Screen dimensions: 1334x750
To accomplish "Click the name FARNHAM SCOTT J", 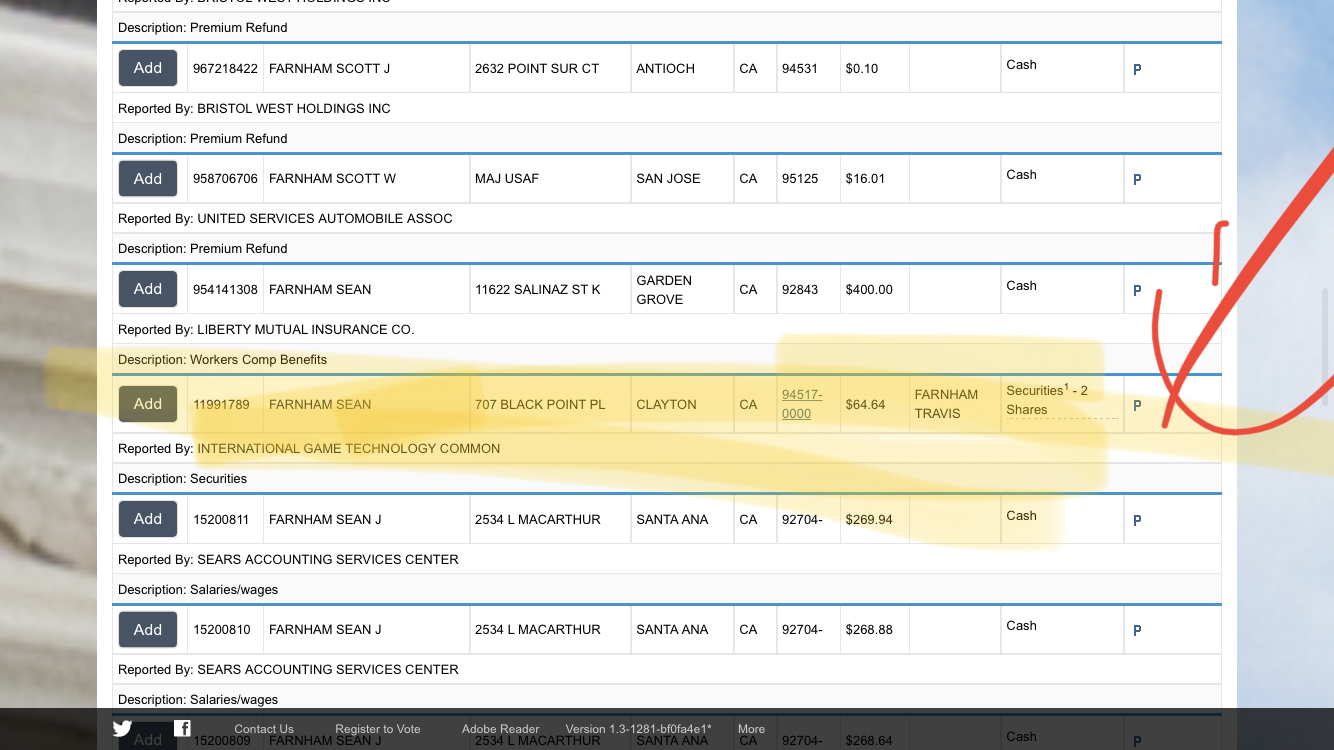I will 329,68.
